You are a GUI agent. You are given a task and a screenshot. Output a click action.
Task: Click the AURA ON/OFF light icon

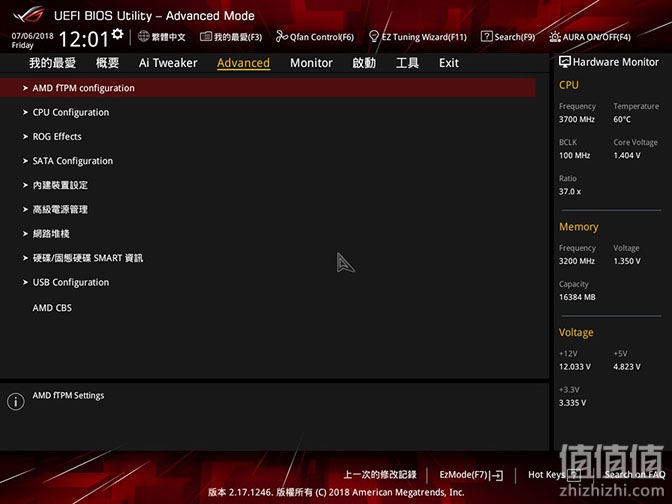(x=555, y=37)
